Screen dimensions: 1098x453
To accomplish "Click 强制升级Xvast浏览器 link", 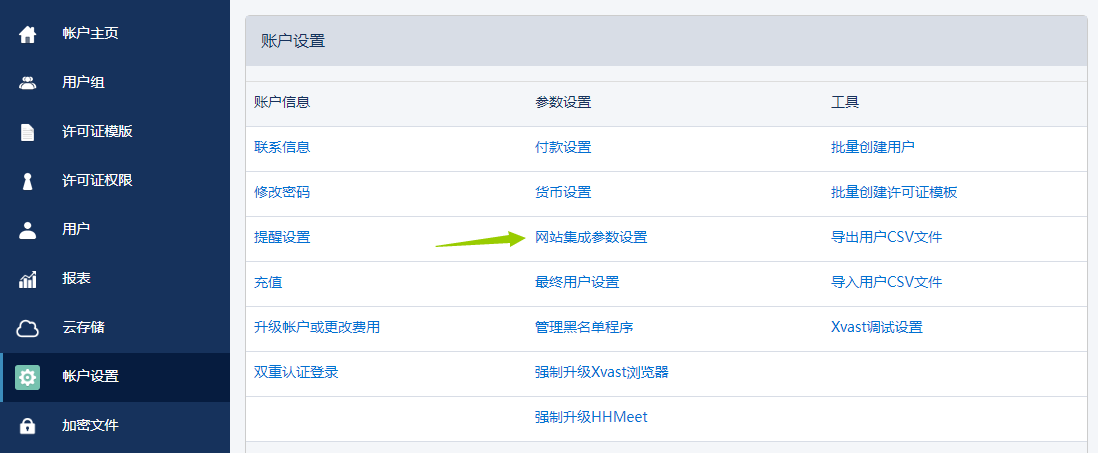I will pos(601,373).
